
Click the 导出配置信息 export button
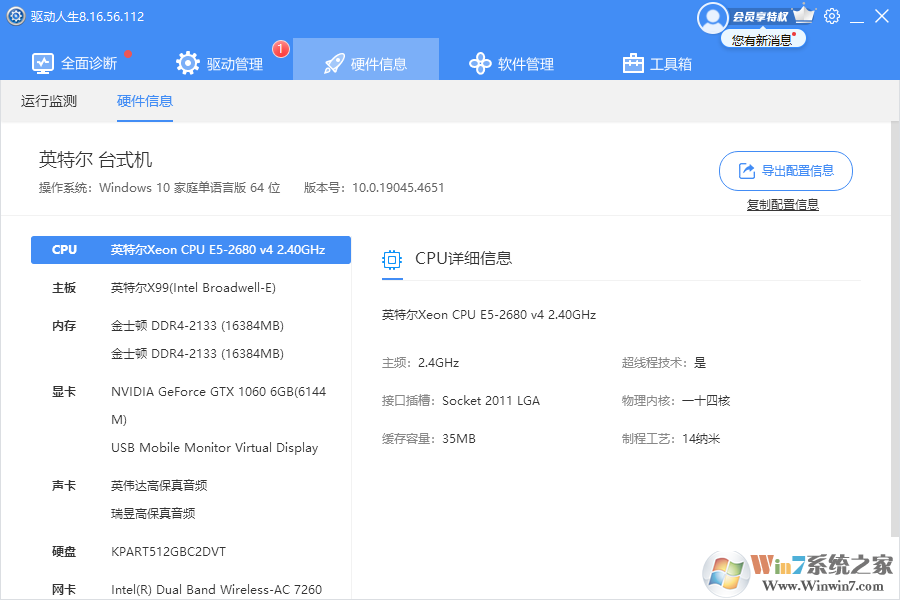tap(785, 171)
